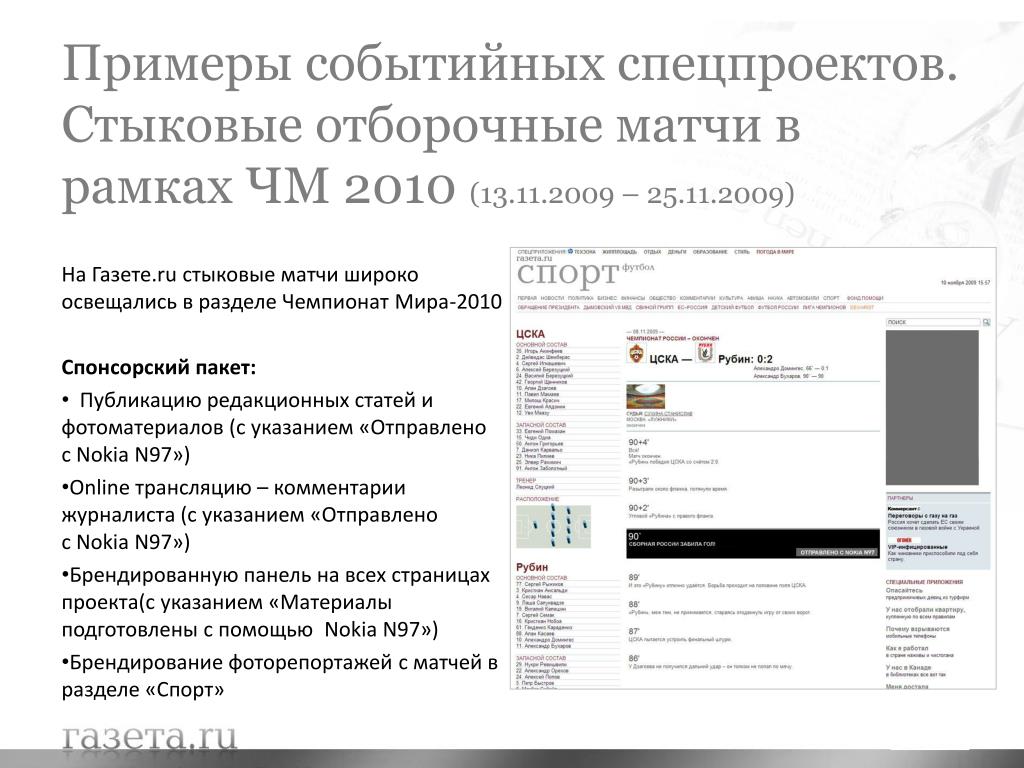1024x768 pixels.
Task: Open the ОБЩЕСТВО menu item
Action: click(662, 298)
